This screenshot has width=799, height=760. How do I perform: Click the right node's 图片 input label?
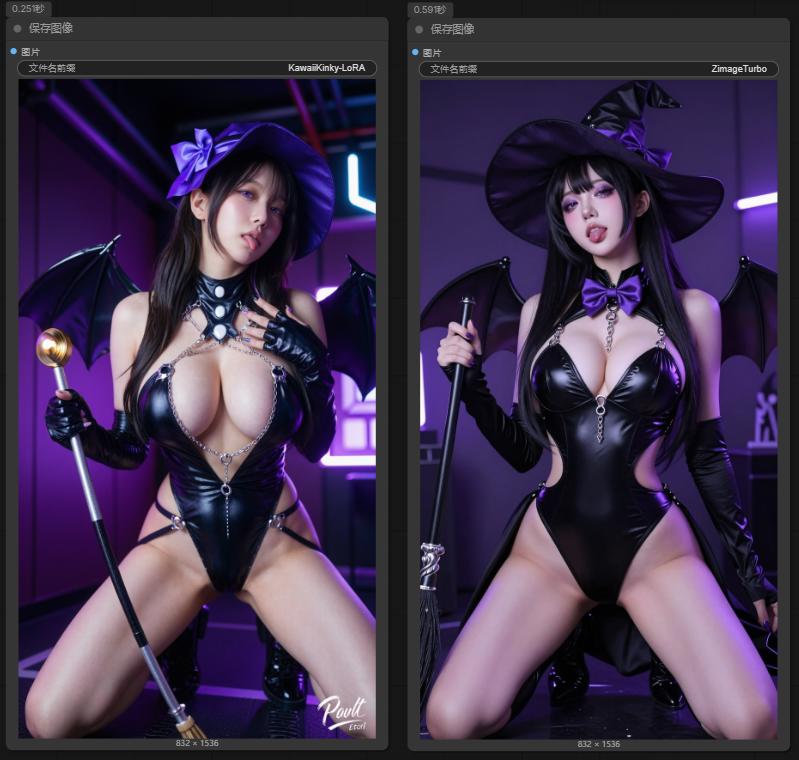coord(432,53)
